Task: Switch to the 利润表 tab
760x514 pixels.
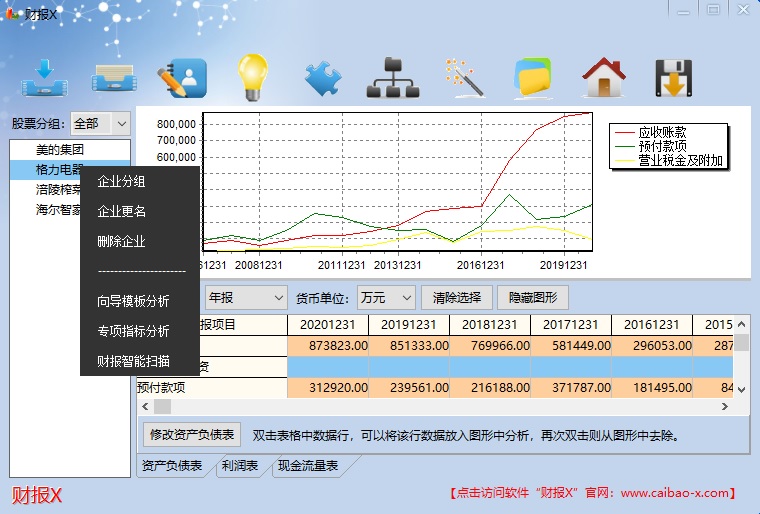Action: coord(240,466)
